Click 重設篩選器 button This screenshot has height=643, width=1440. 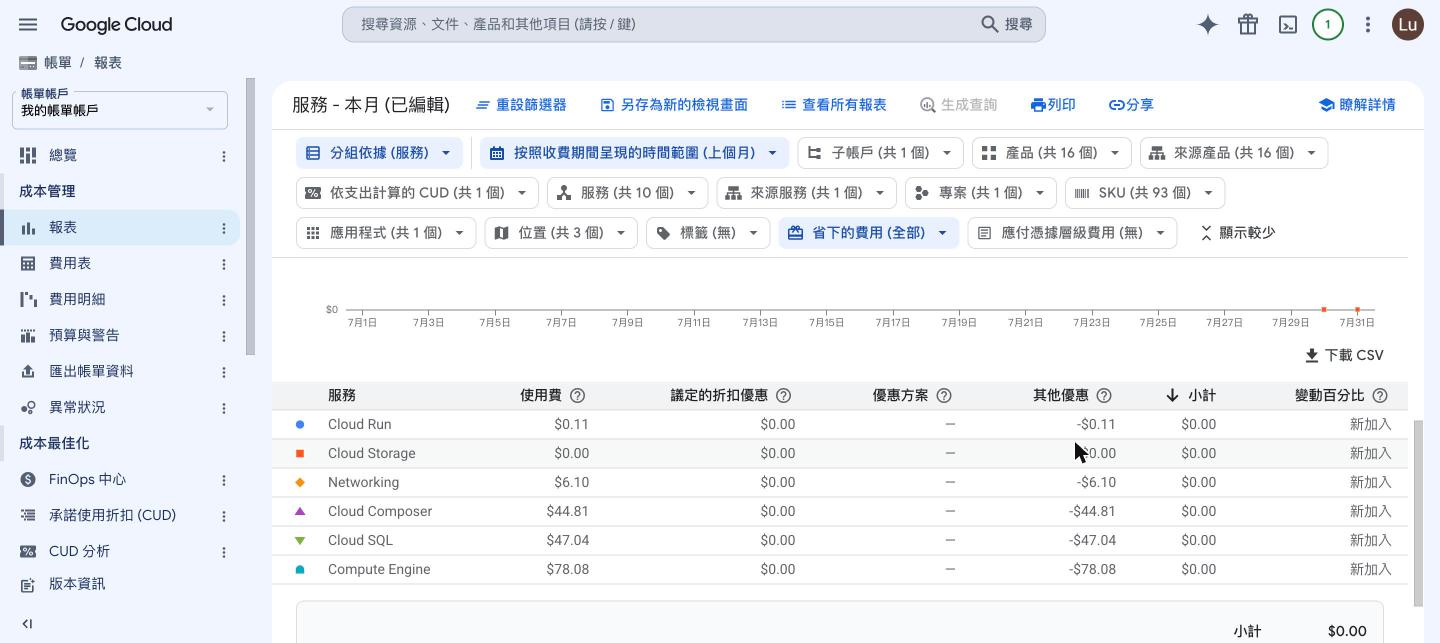tap(521, 105)
